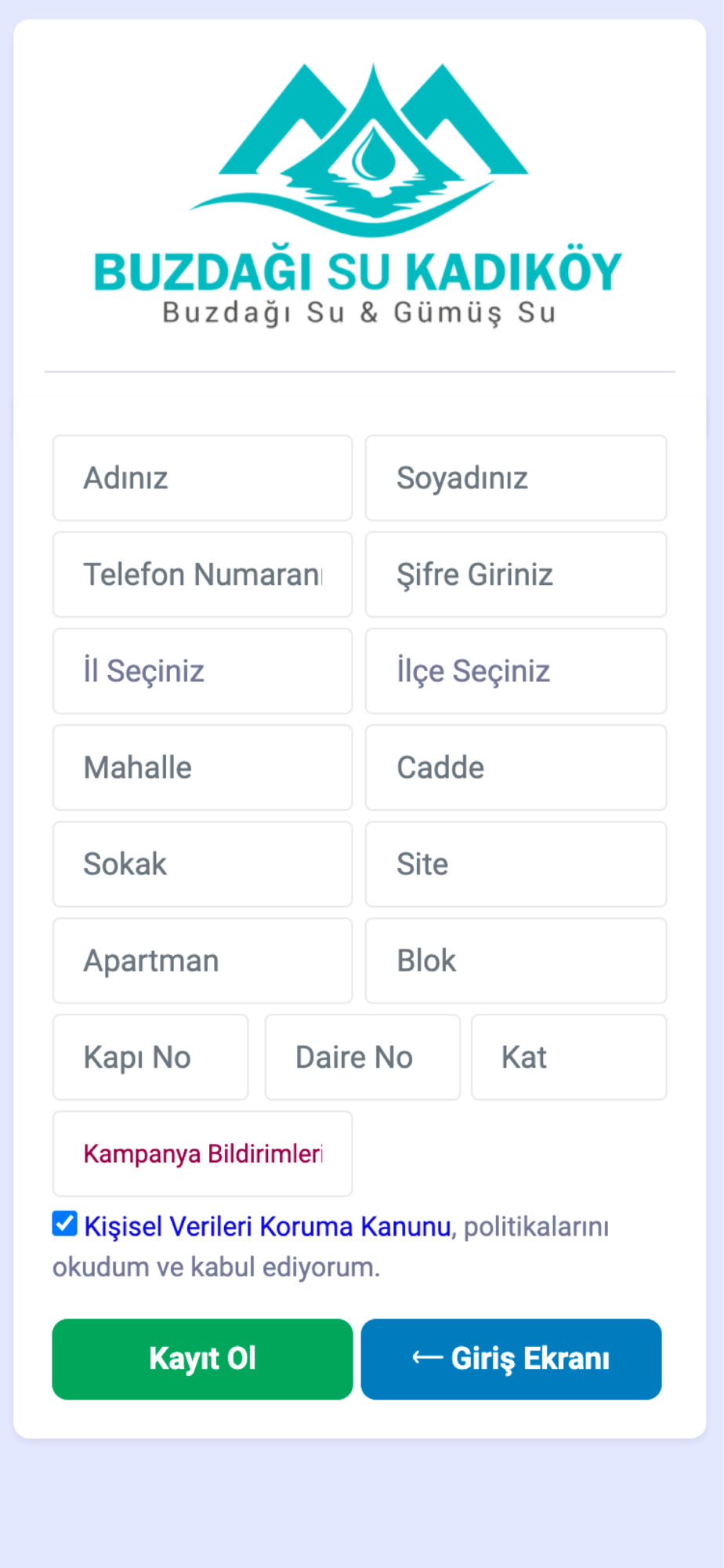Focus the Blok input field

point(516,960)
